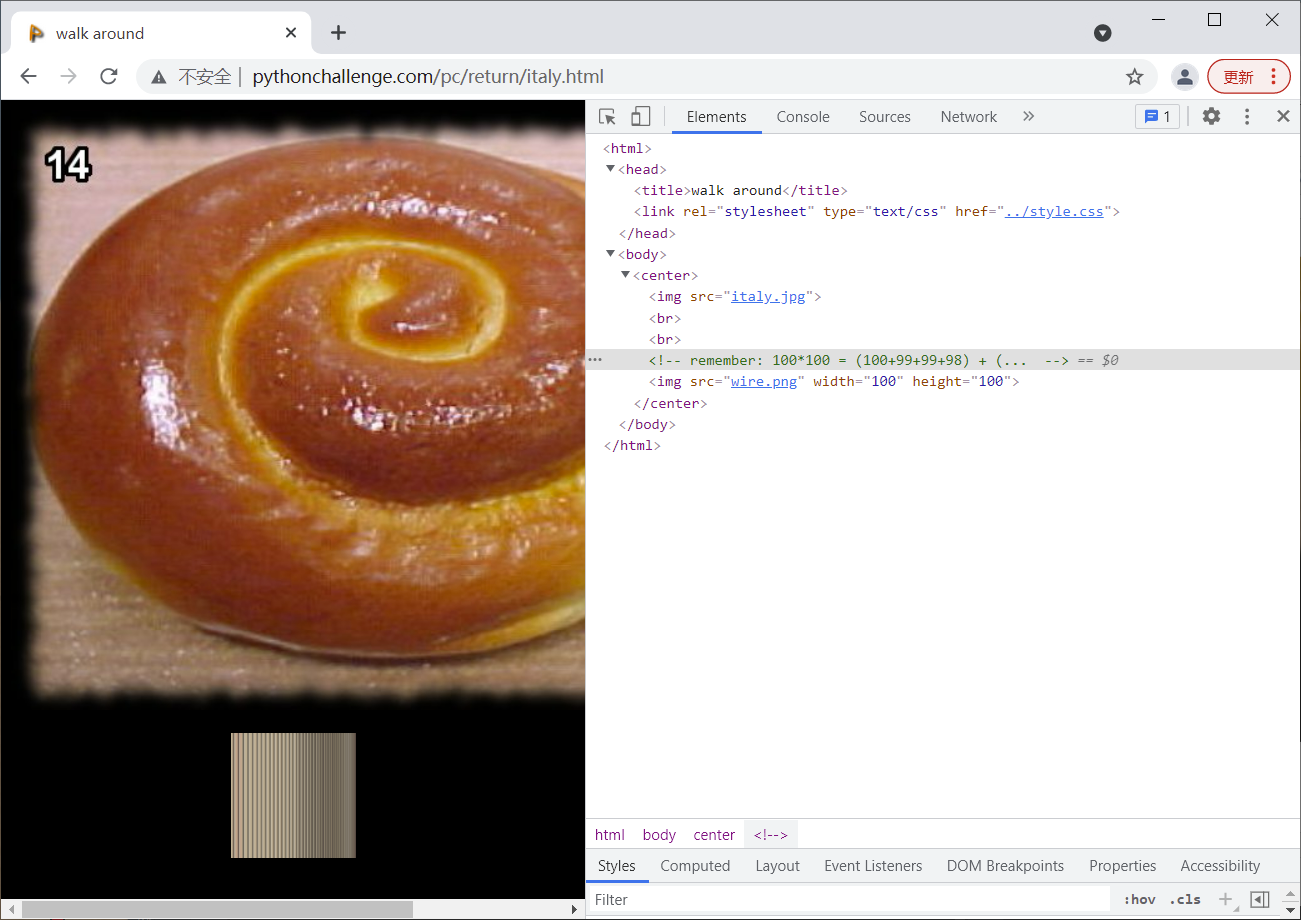
Task: Click the page horizontal scrollbar thumb
Action: tap(218, 909)
